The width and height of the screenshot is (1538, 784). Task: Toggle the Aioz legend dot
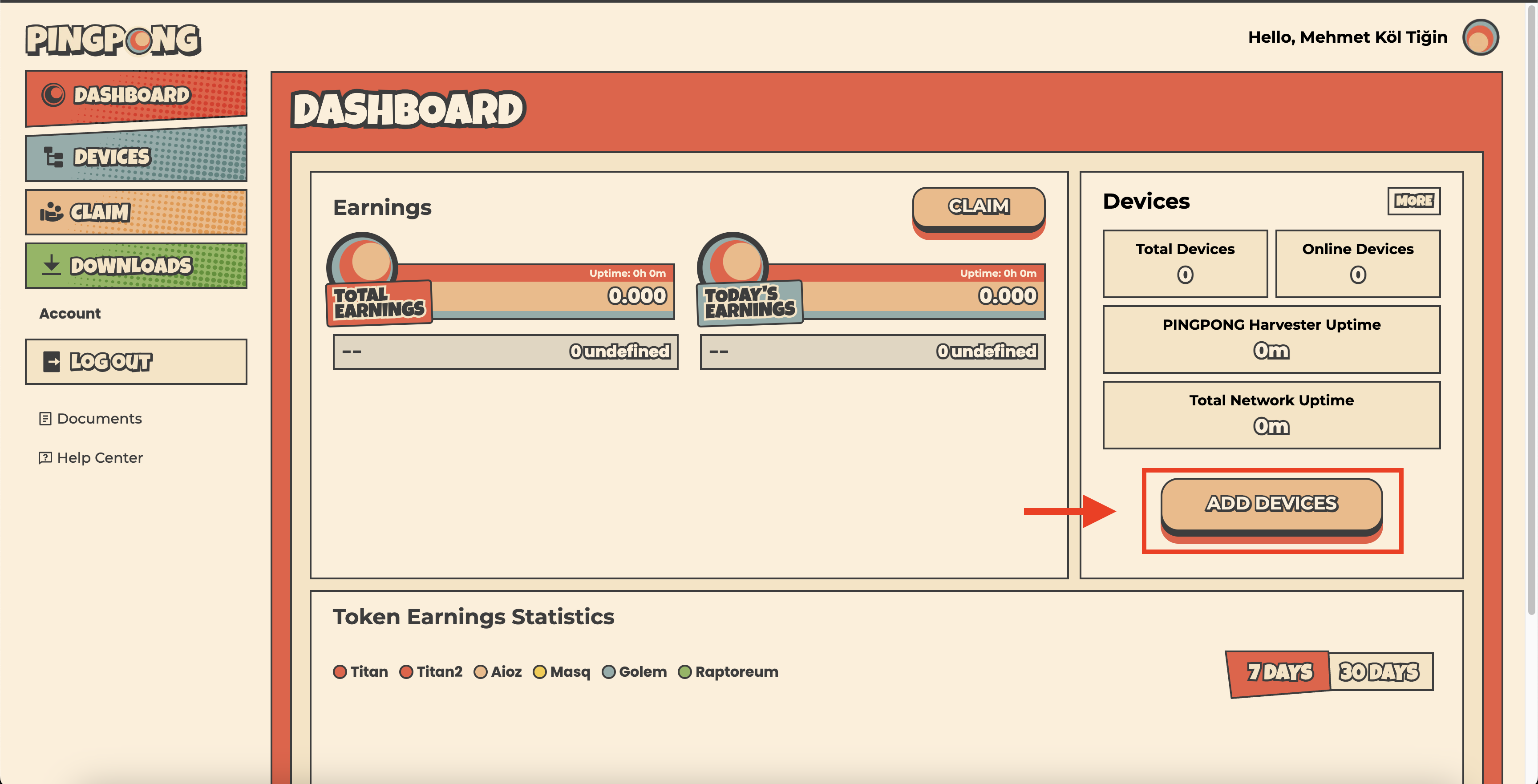pos(480,672)
